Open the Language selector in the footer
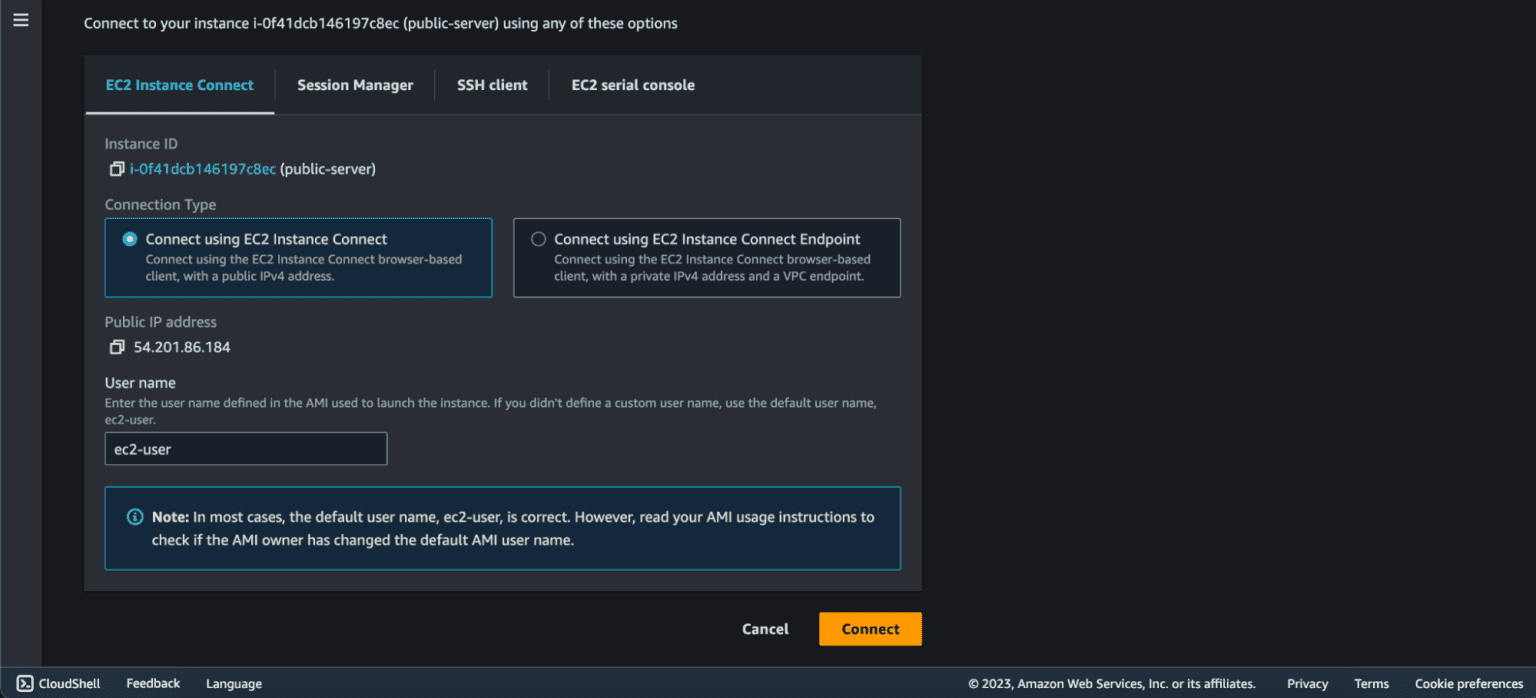 234,684
